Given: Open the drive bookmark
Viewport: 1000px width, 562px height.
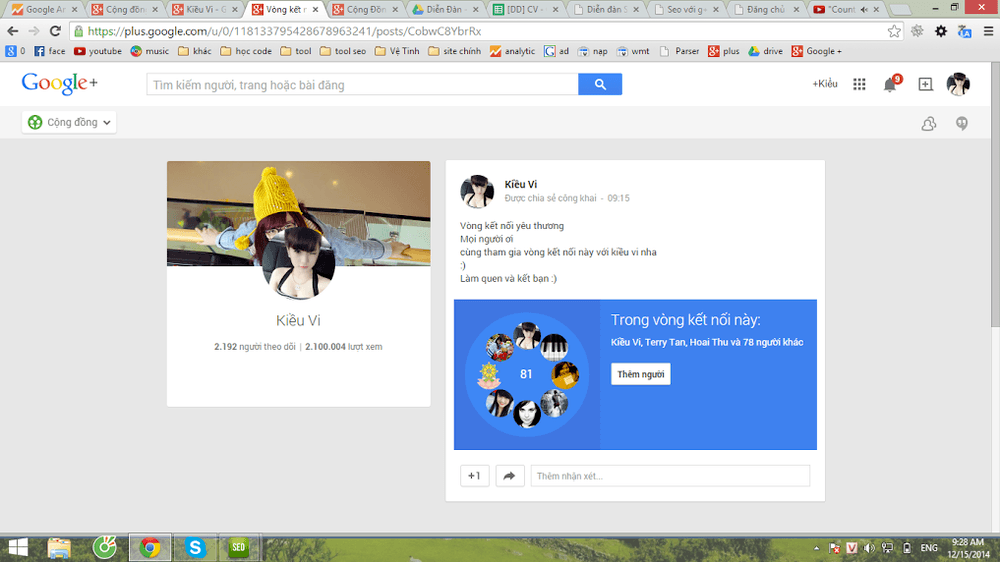Looking at the screenshot, I should (765, 51).
